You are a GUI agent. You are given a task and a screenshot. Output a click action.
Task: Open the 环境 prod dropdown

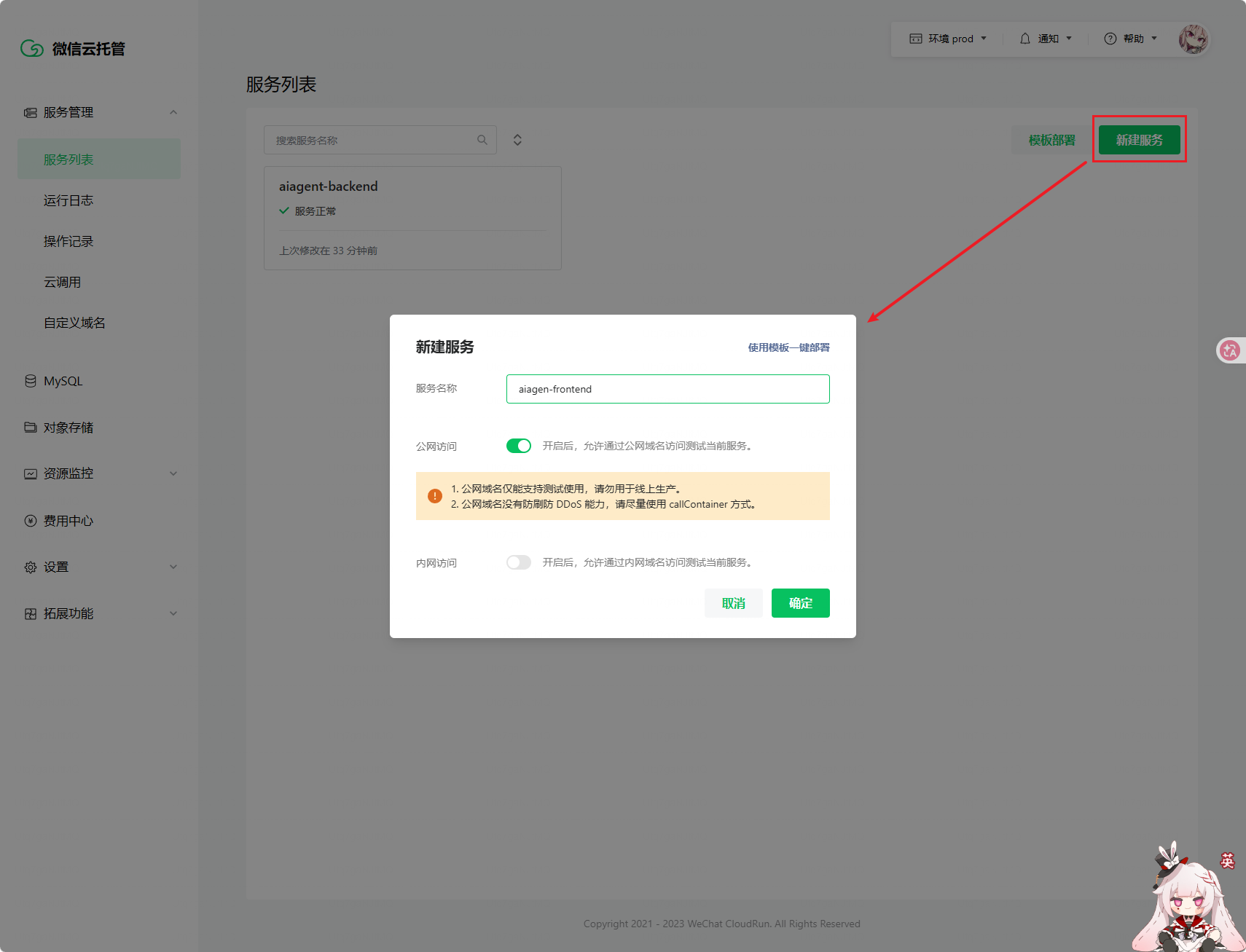tap(948, 39)
